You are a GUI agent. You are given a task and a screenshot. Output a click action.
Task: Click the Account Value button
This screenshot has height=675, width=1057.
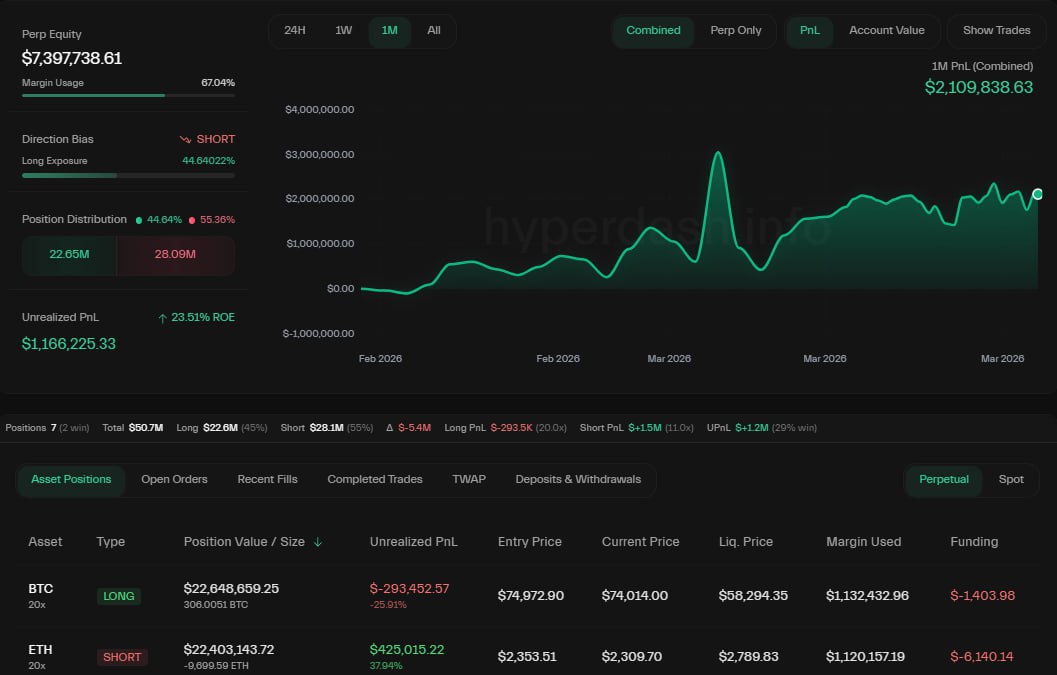coord(886,31)
